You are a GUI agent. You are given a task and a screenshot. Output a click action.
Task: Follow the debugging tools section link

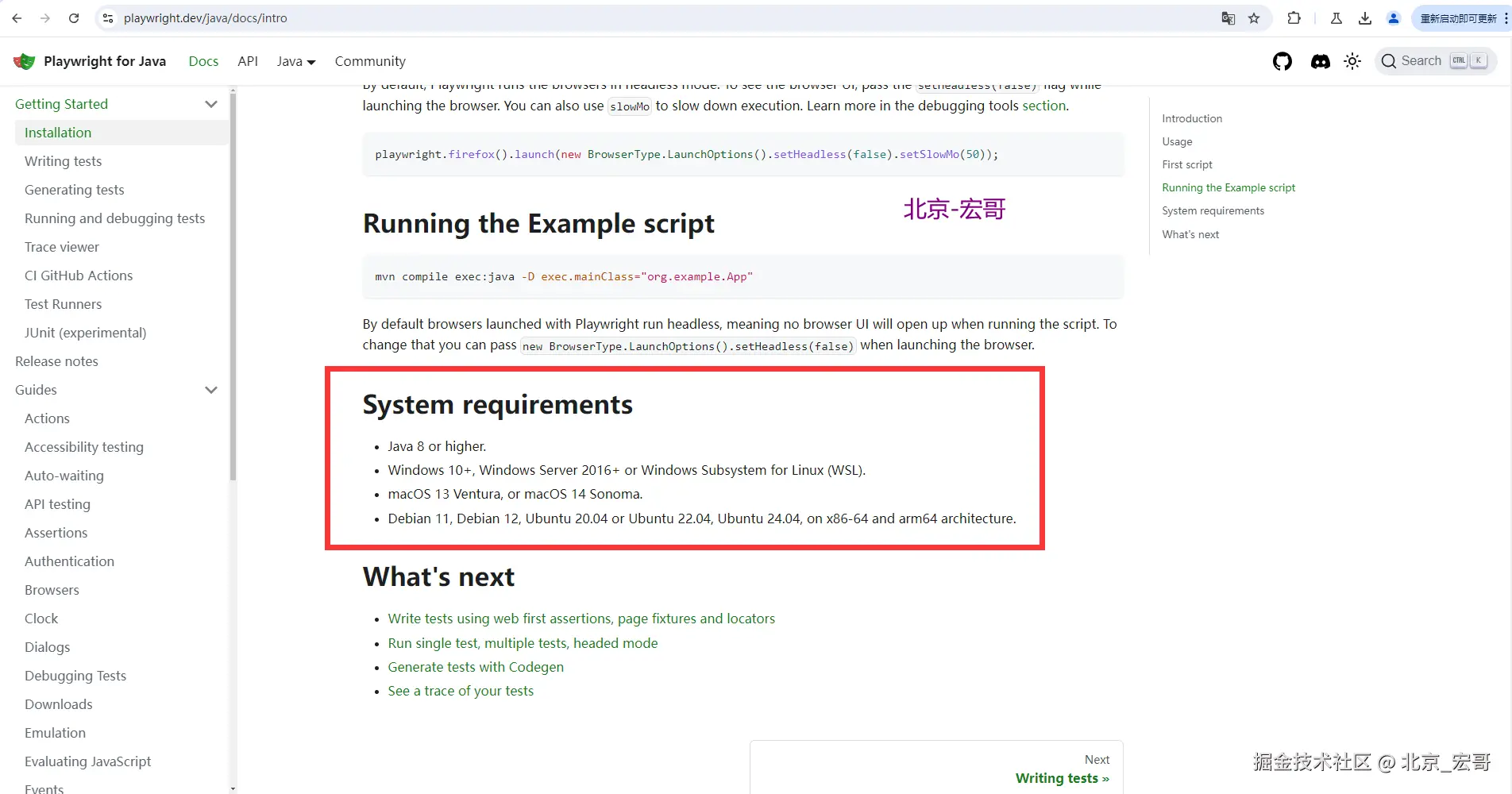[1043, 106]
